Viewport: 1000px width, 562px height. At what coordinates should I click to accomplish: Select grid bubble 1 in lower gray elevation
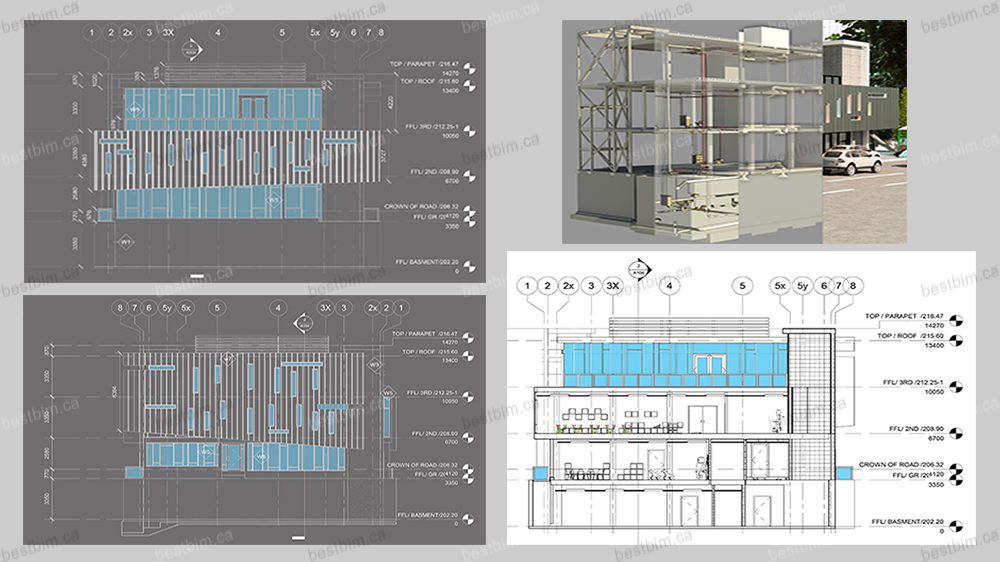(x=401, y=307)
